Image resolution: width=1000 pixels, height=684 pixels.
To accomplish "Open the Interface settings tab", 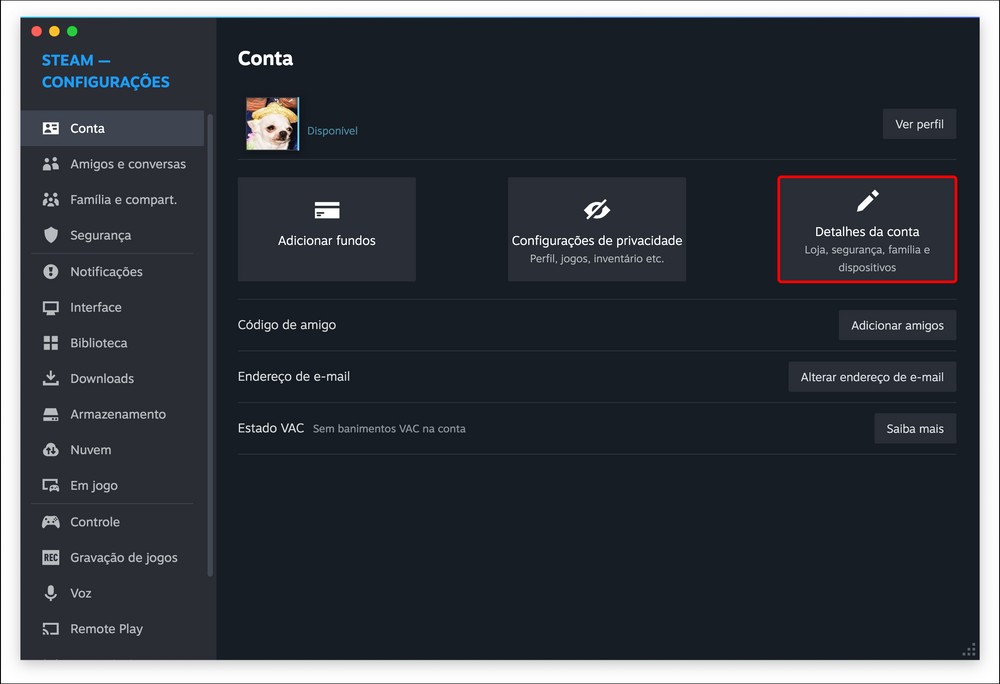I will click(x=96, y=307).
